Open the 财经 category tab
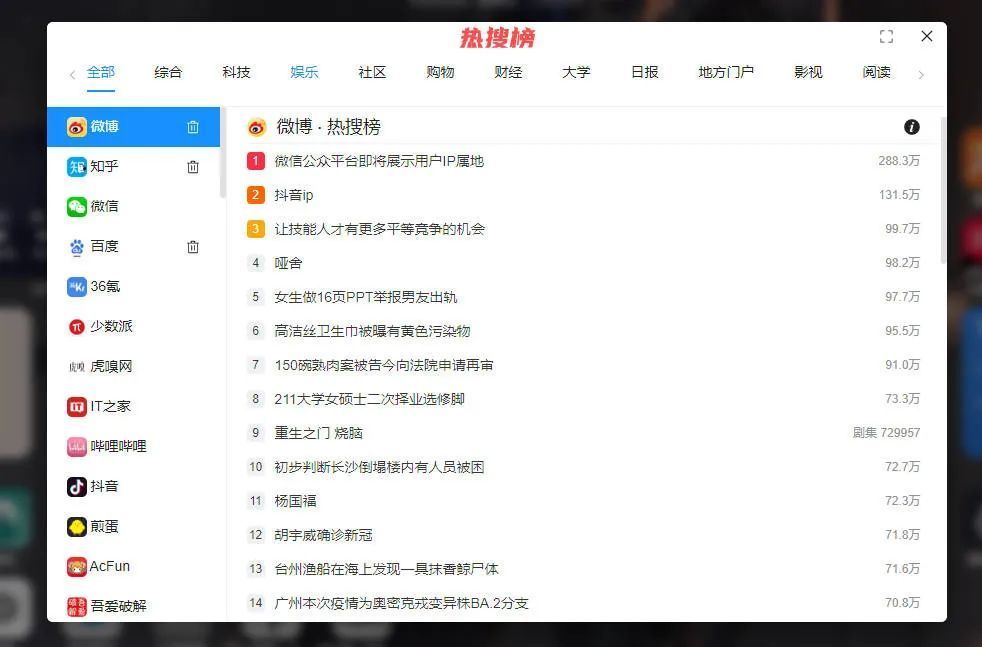This screenshot has height=647, width=982. 508,72
